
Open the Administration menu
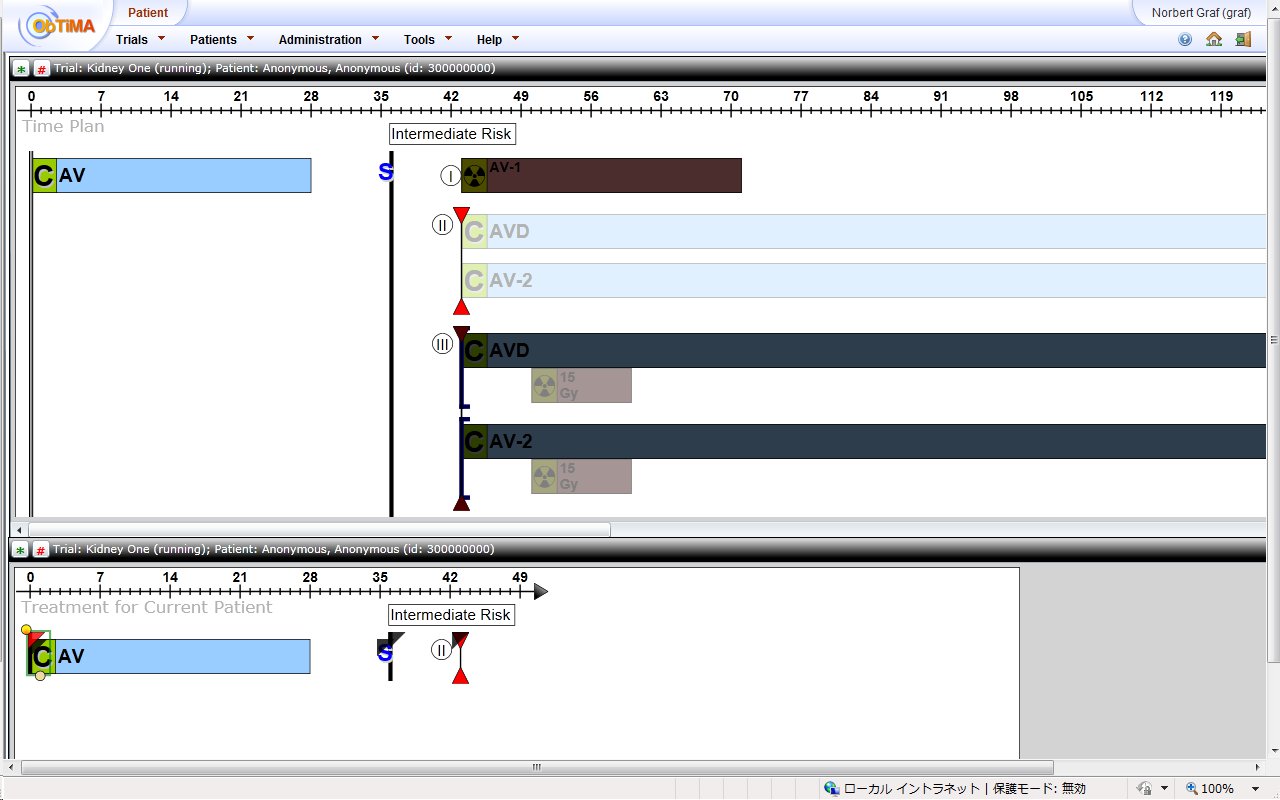320,40
